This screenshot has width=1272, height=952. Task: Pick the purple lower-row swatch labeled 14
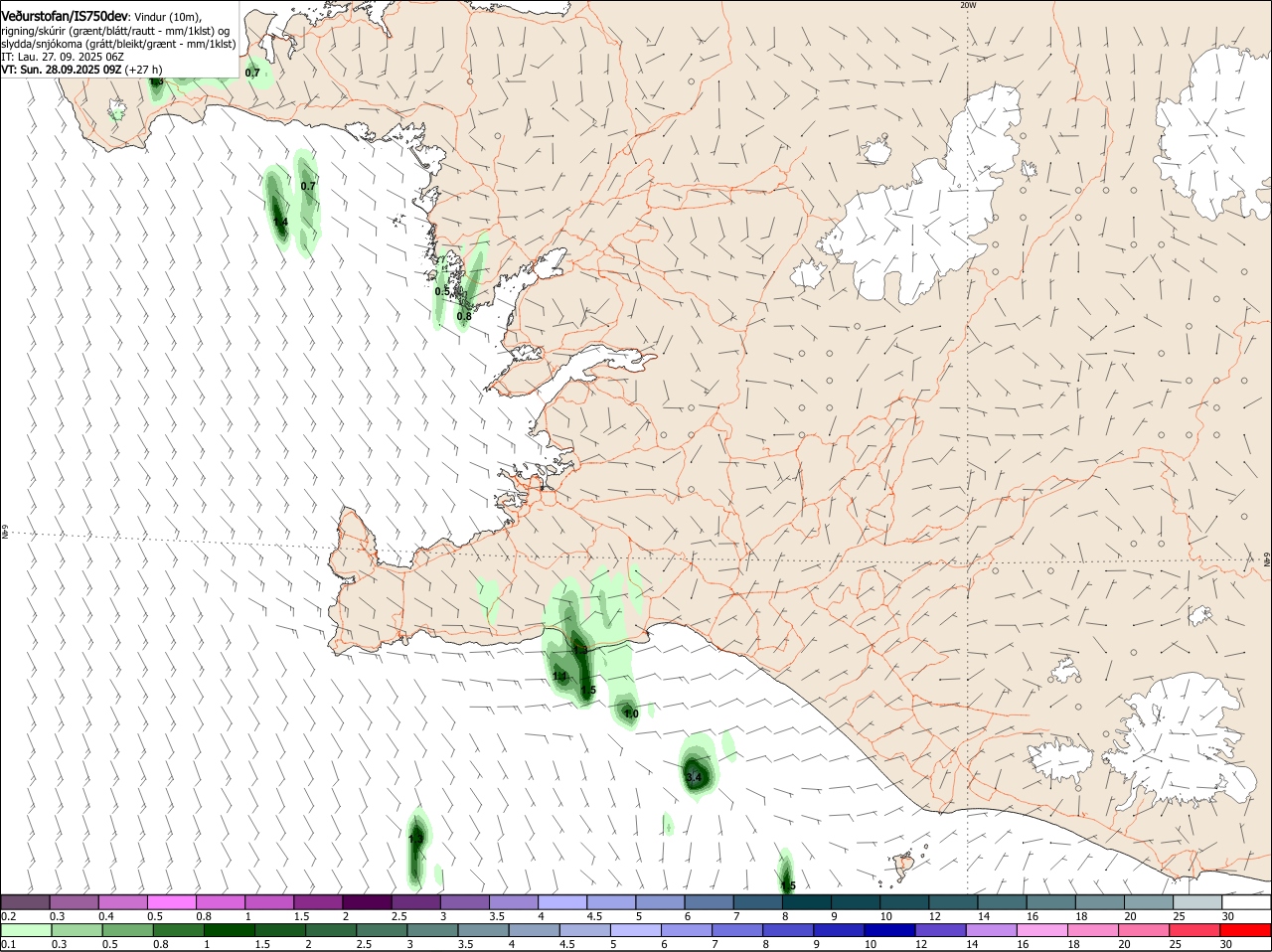click(992, 930)
